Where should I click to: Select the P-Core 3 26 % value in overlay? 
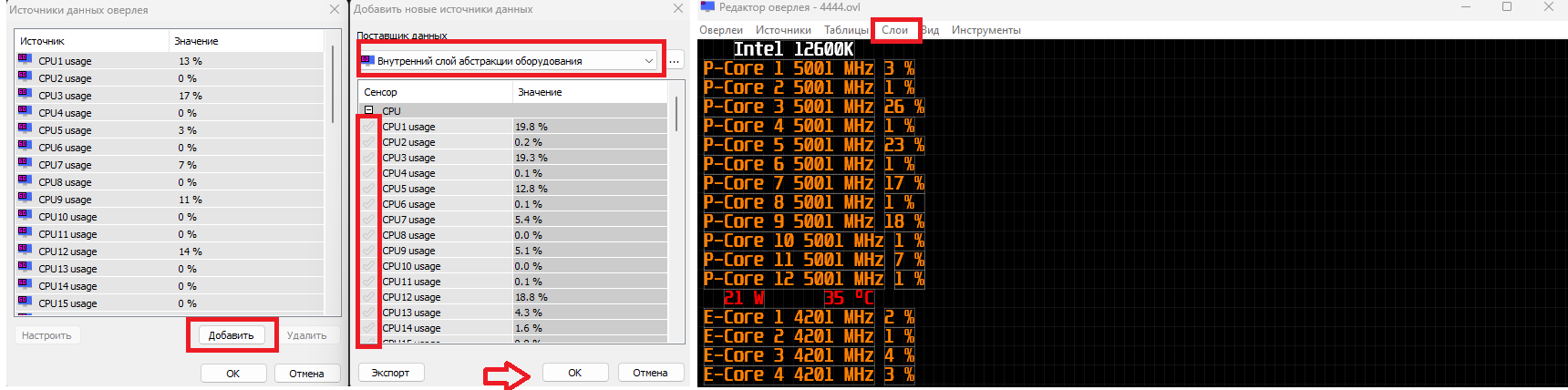click(x=904, y=107)
